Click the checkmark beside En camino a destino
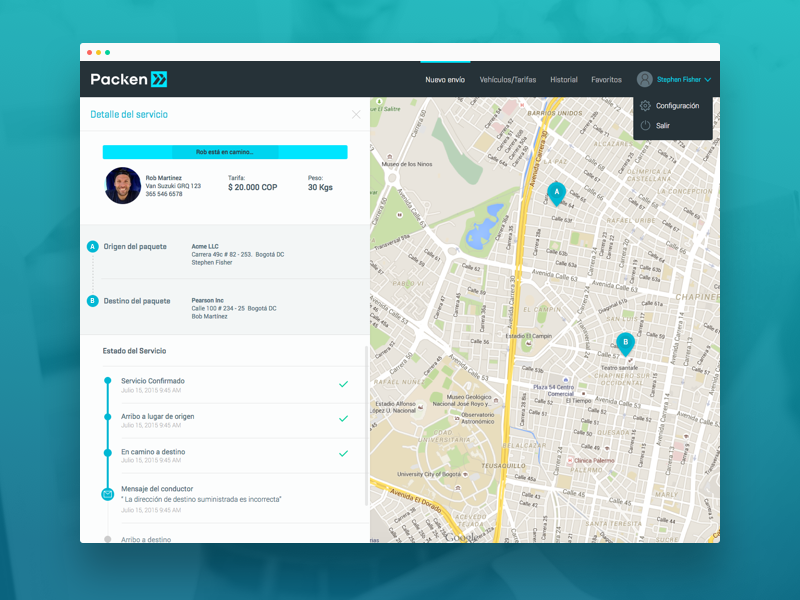Screen dimensions: 800x600 coord(343,454)
